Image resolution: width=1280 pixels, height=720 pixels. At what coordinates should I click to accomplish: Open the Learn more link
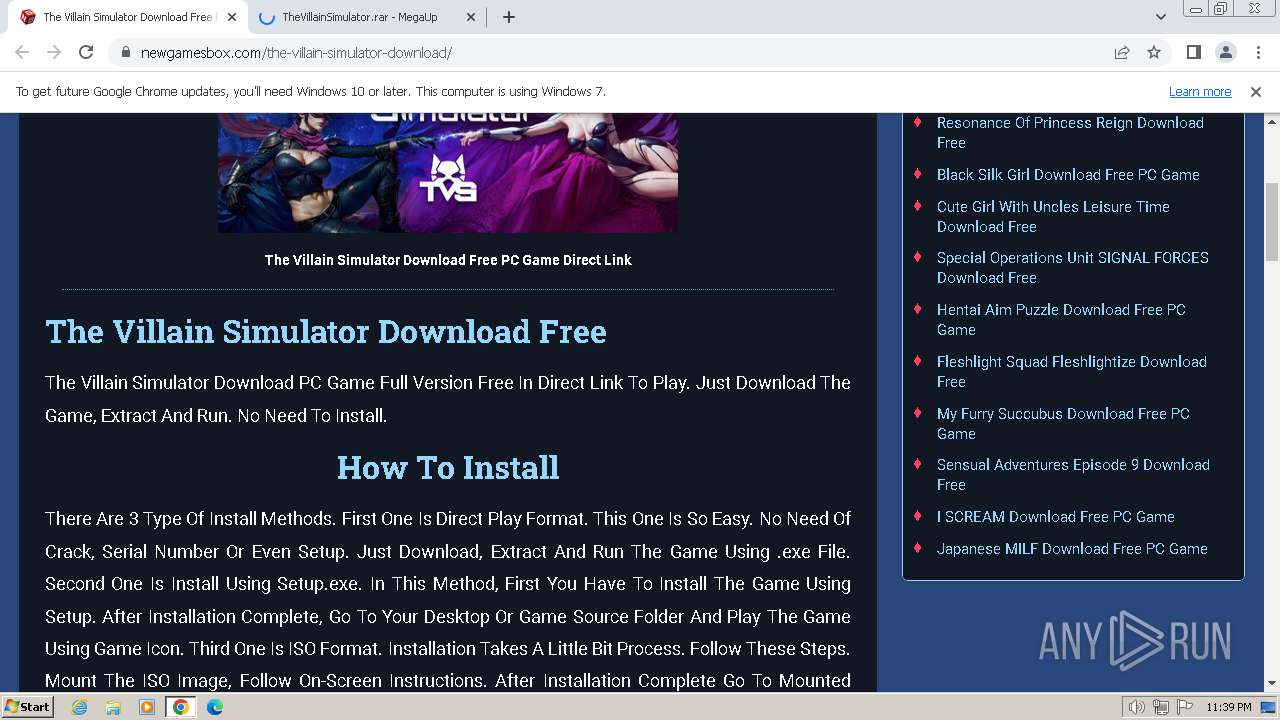pos(1200,91)
